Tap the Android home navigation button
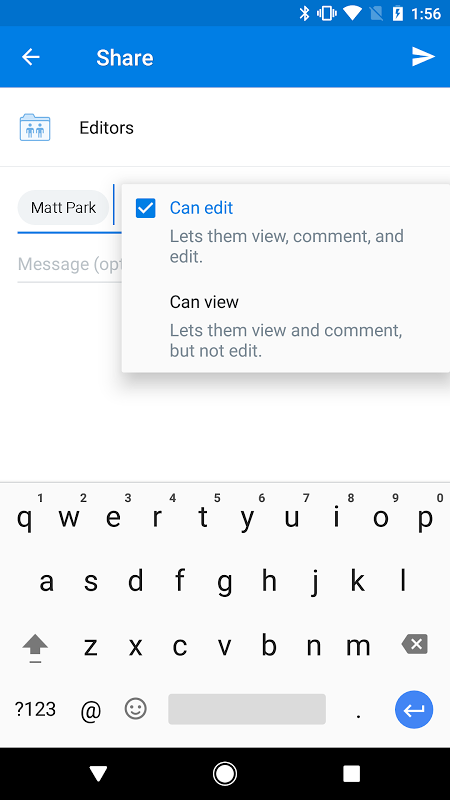This screenshot has width=450, height=800. click(x=224, y=774)
